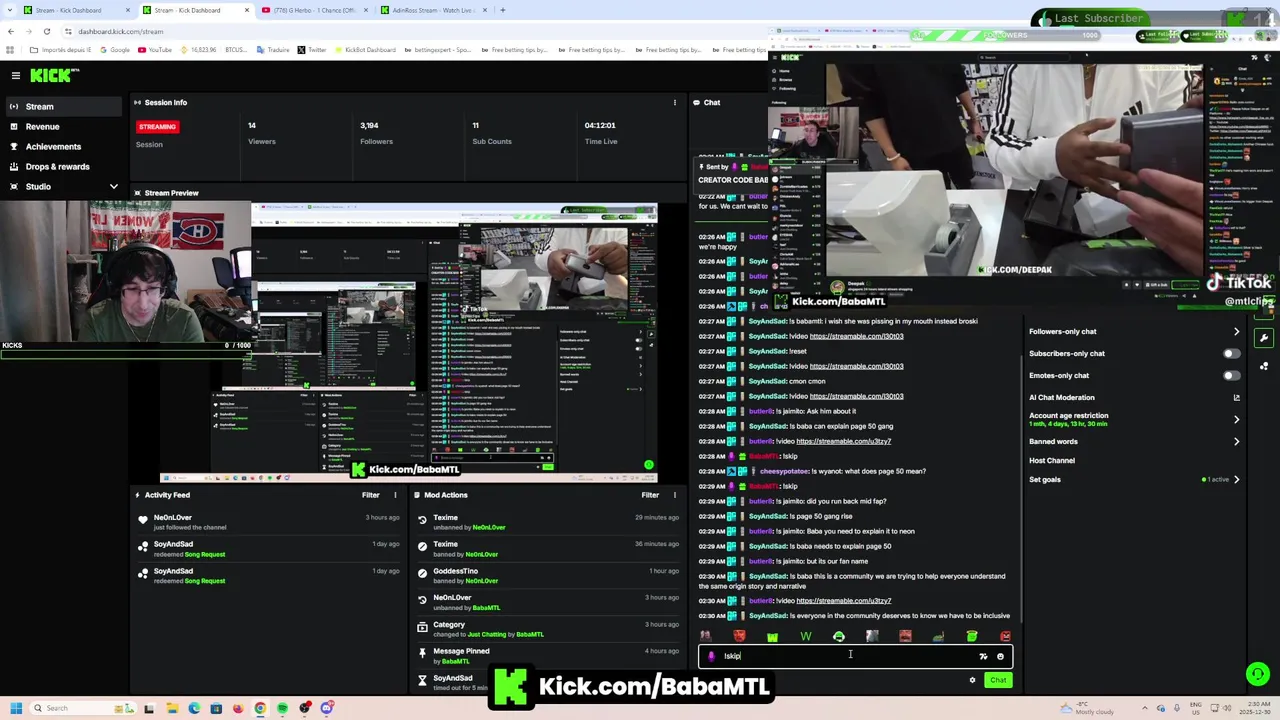This screenshot has width=1280, height=720.
Task: Open the Achievements sidebar page
Action: pos(65,146)
